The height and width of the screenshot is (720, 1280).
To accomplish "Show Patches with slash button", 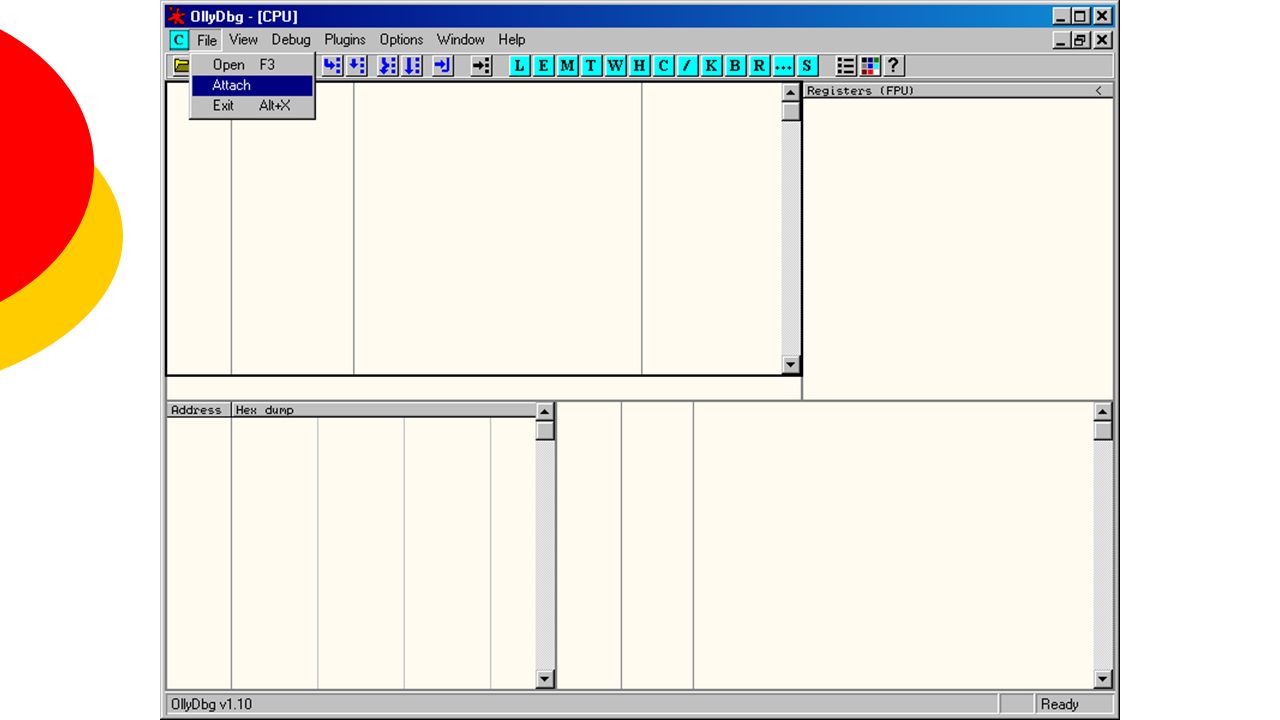I will click(x=687, y=66).
